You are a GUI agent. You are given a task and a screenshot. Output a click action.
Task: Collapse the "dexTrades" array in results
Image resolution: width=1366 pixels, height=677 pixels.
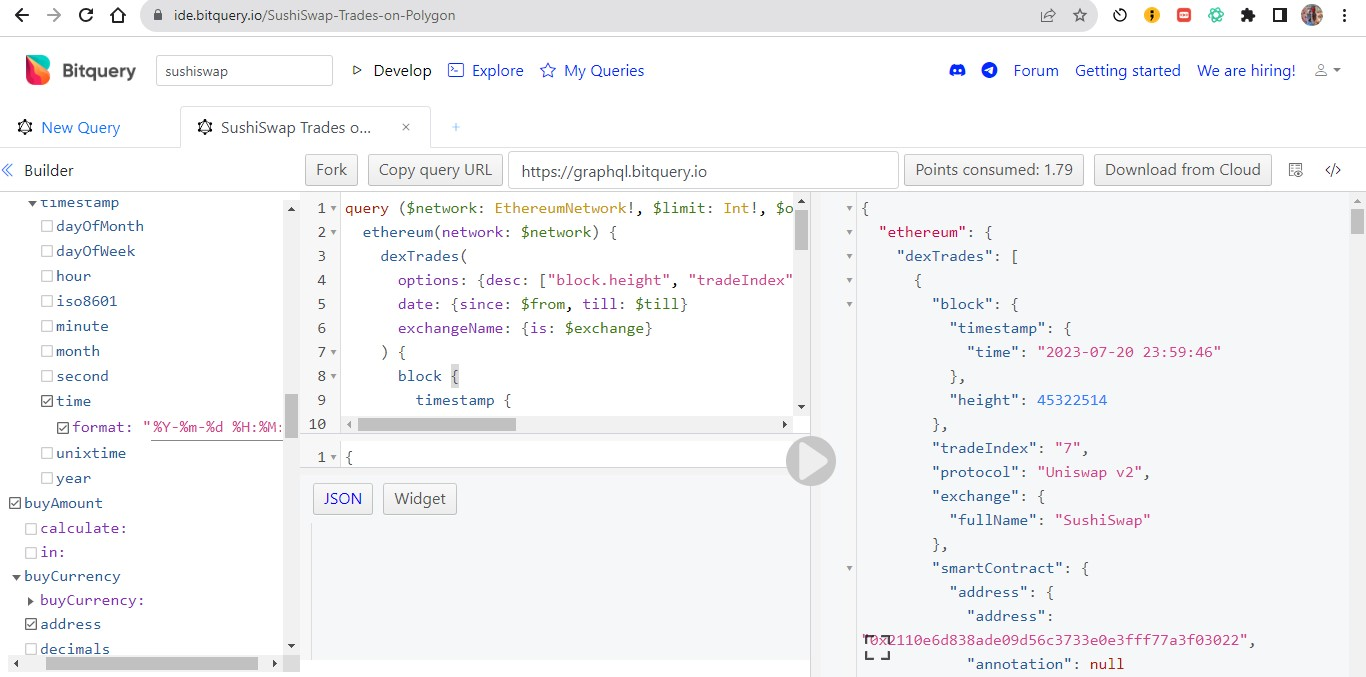pyautogui.click(x=850, y=257)
